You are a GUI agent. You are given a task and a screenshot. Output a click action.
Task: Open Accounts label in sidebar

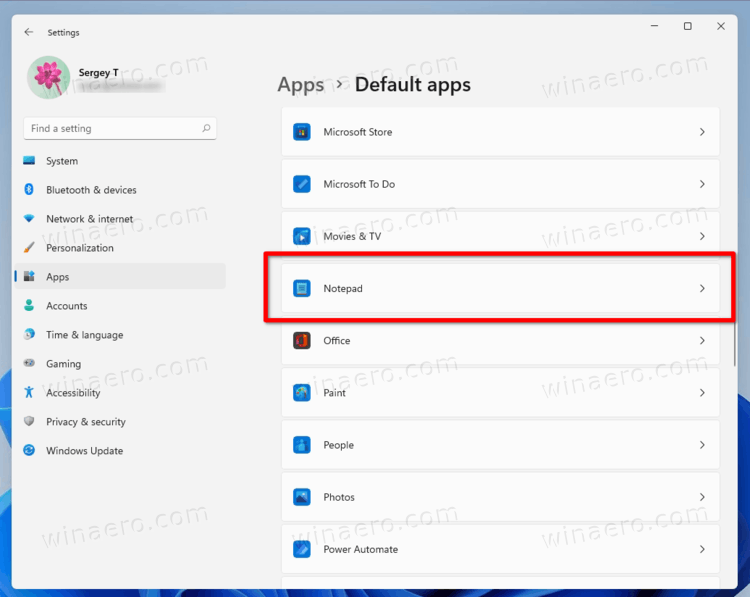pyautogui.click(x=67, y=306)
